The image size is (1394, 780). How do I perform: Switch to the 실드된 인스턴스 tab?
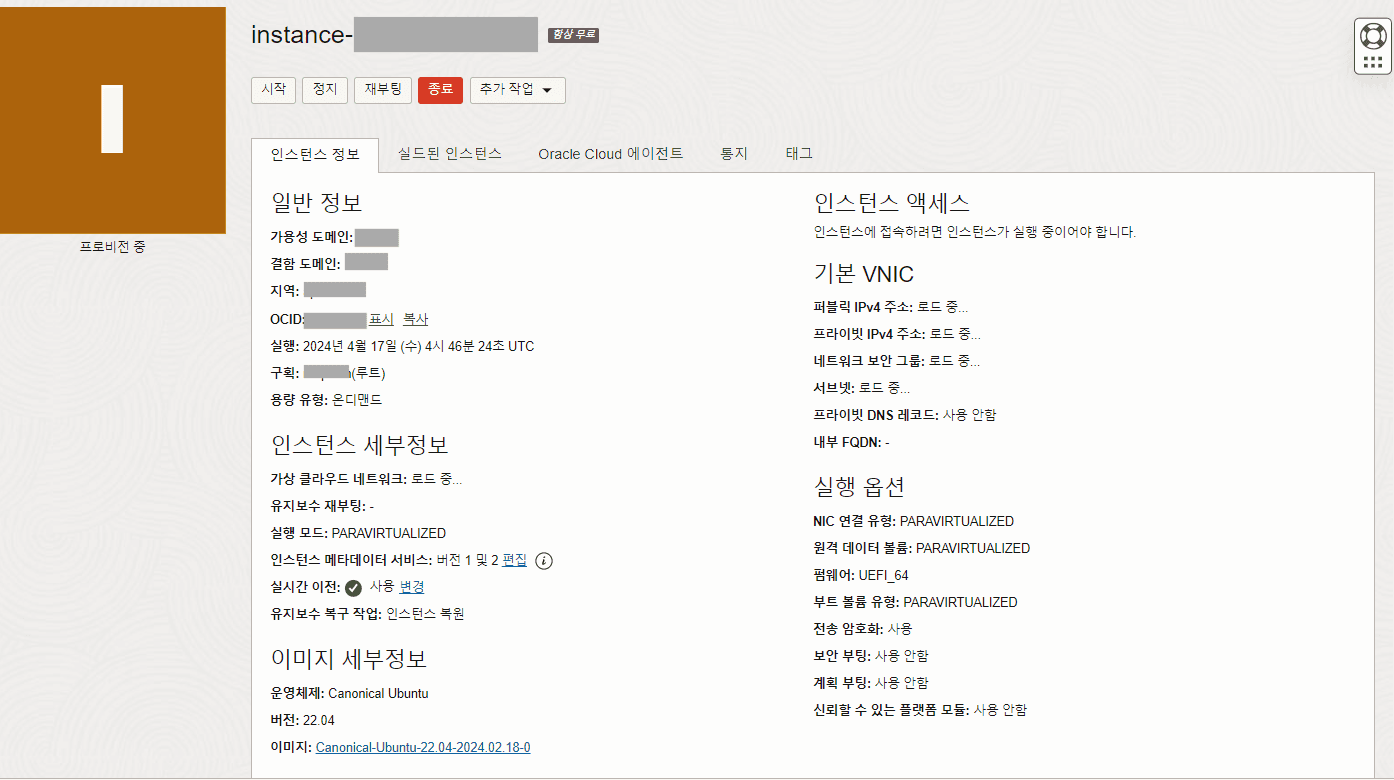(x=449, y=154)
